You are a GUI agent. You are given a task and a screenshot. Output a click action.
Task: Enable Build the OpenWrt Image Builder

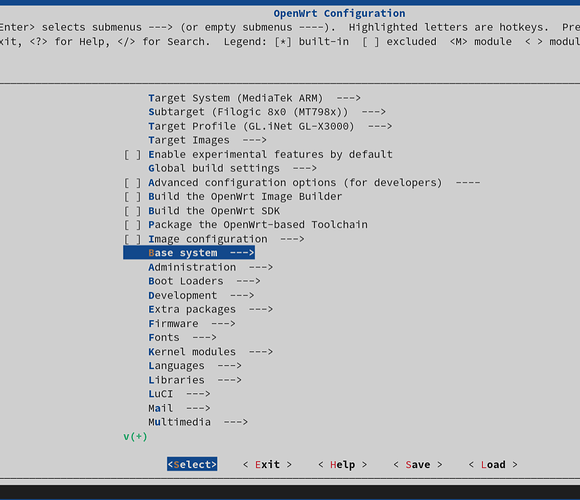pos(132,197)
